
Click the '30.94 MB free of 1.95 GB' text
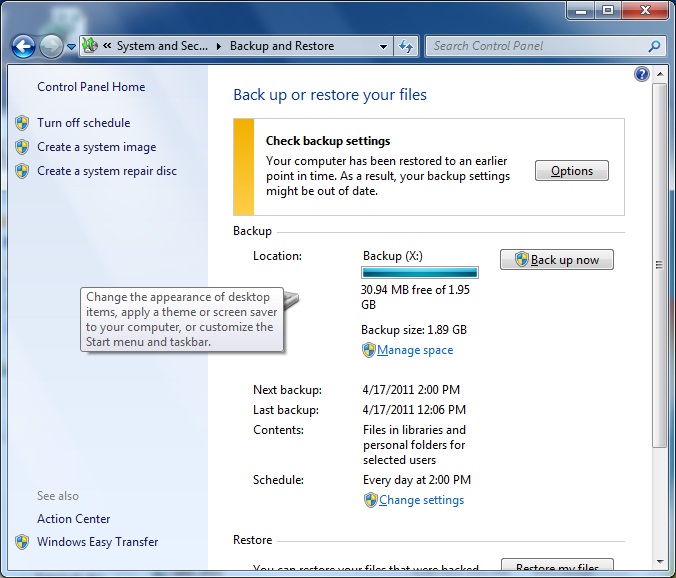tap(415, 297)
